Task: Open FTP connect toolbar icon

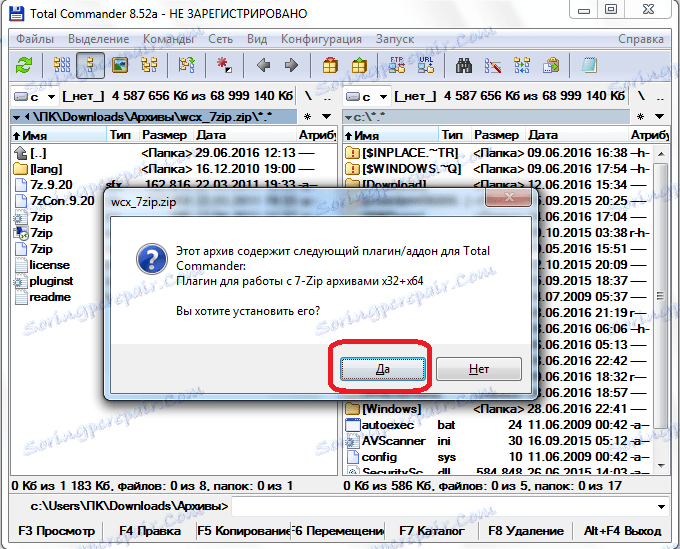Action: 397,65
